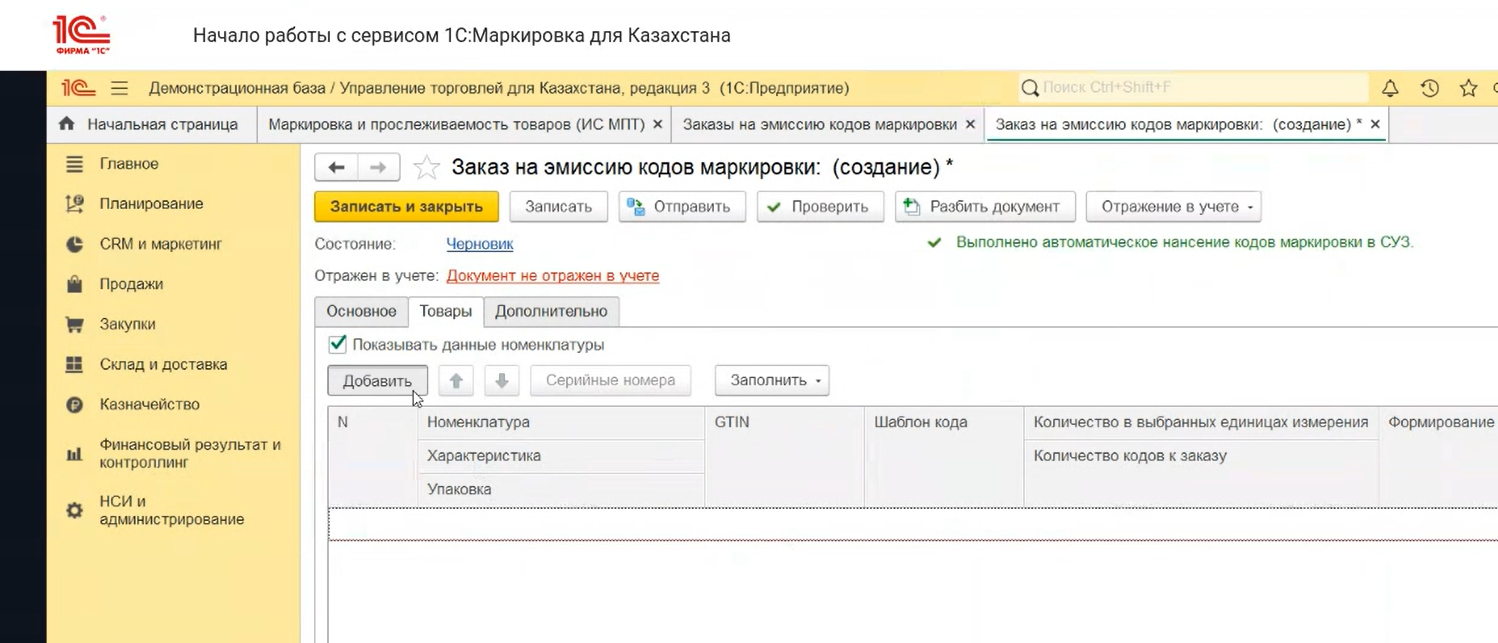Move row up with arrow button
The image size is (1498, 643).
tap(456, 380)
